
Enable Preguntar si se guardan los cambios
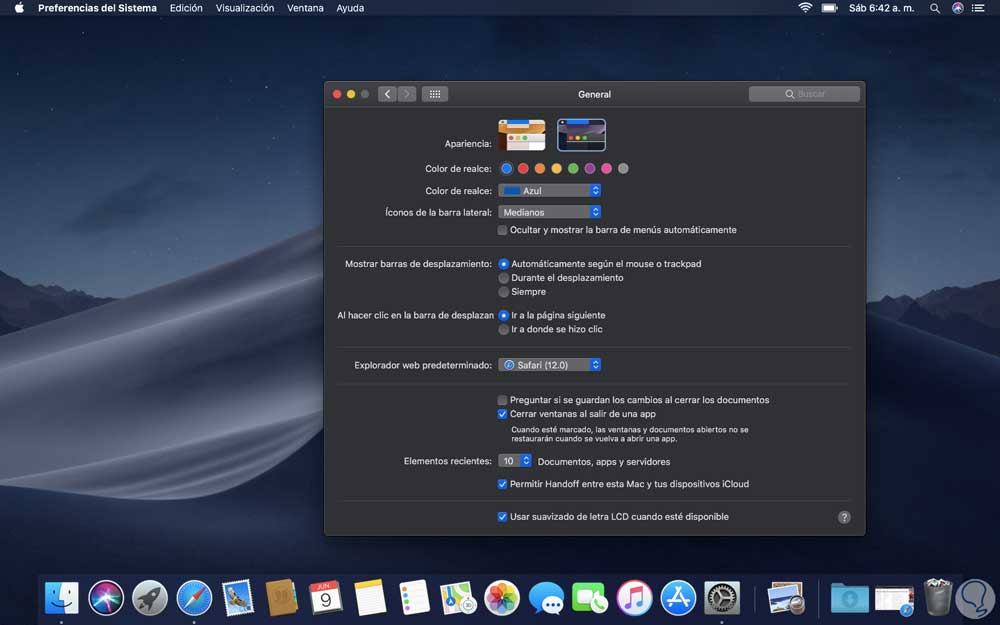[503, 401]
